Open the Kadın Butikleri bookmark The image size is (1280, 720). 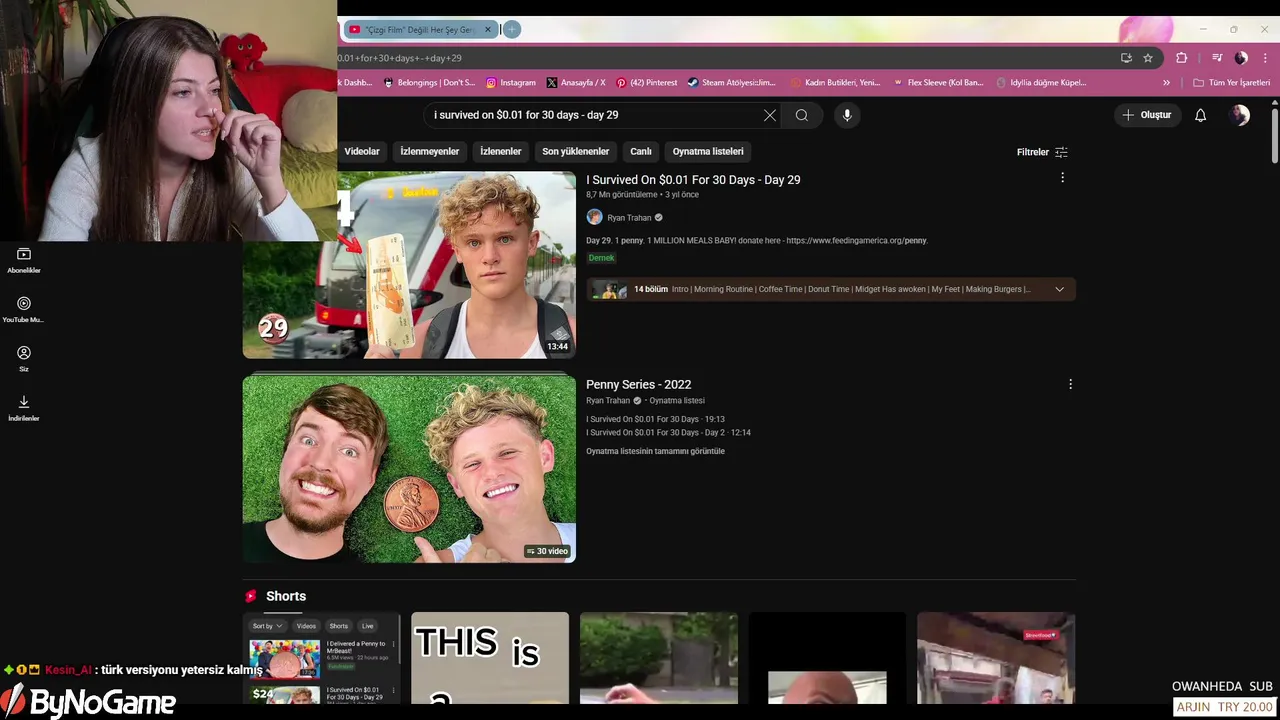point(835,83)
